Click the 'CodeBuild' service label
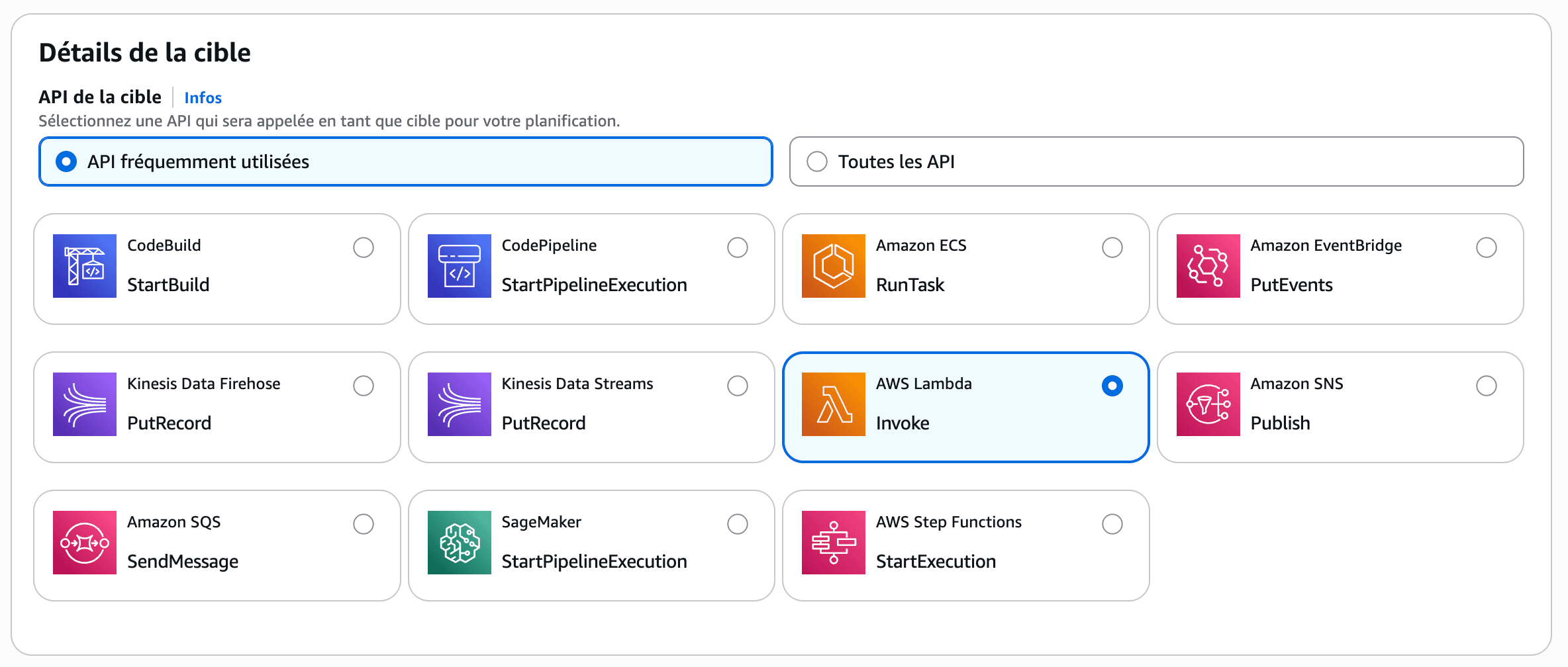 pyautogui.click(x=164, y=245)
